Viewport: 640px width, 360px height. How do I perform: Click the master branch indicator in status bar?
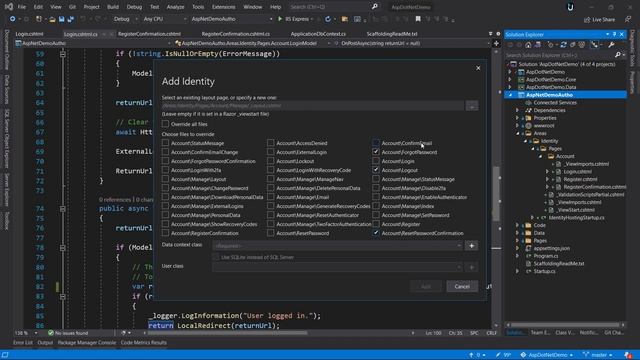(x=599, y=355)
